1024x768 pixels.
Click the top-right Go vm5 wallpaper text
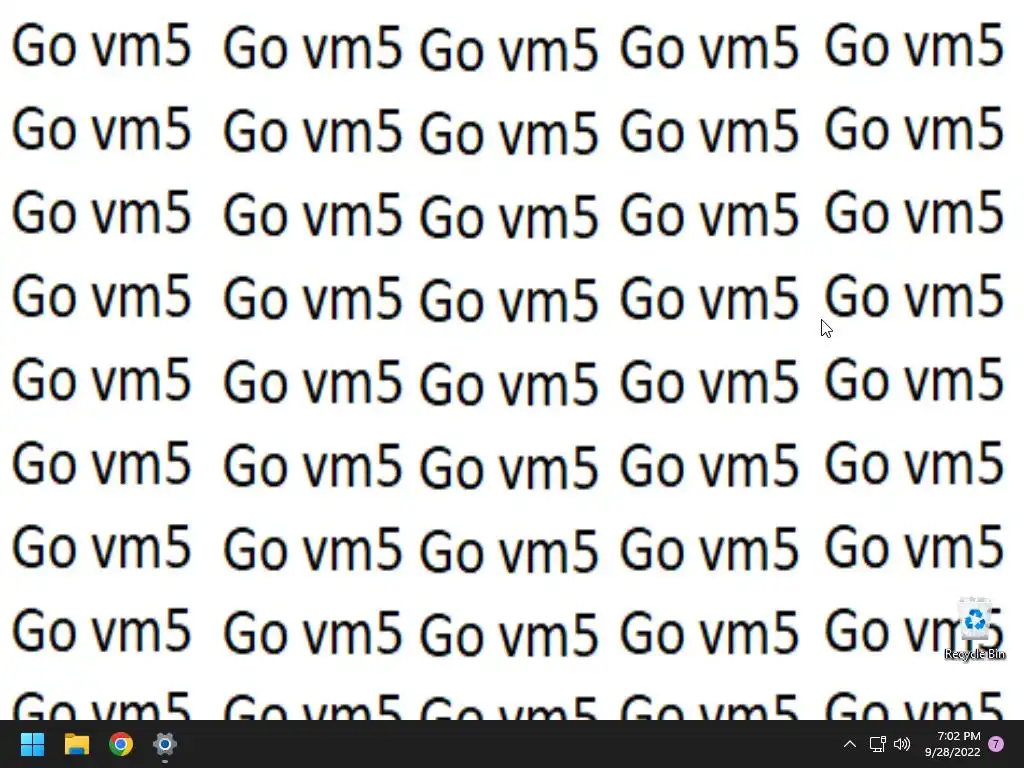914,45
